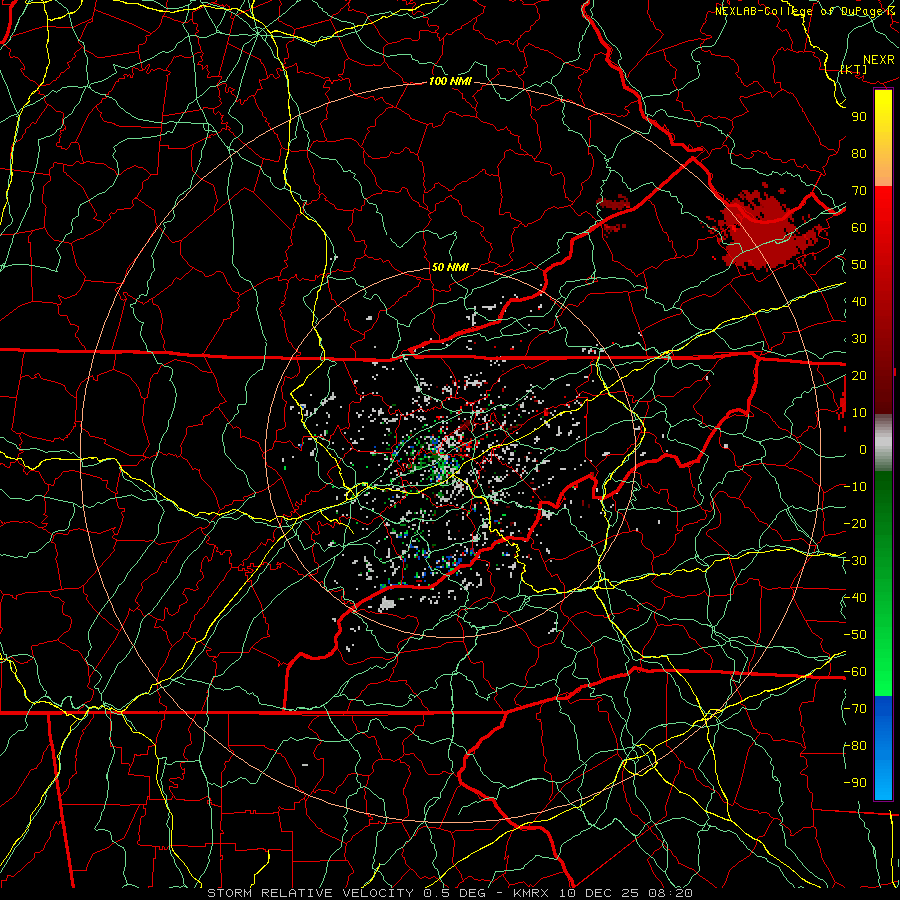Viewport: 900px width, 900px height.
Task: Click the "-70" value on velocity scale
Action: pyautogui.click(x=856, y=709)
